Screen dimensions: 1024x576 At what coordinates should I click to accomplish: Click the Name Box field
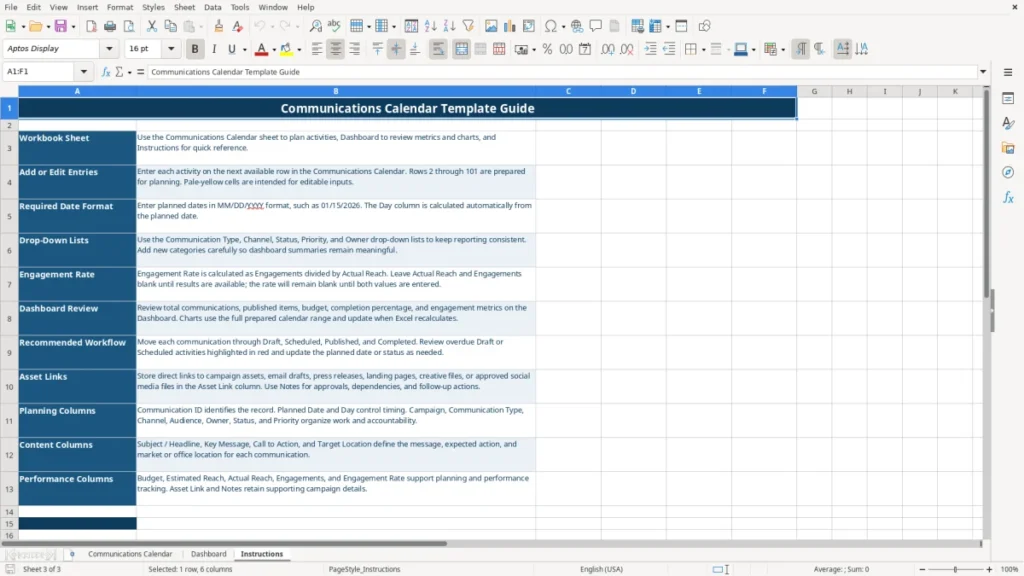[40, 72]
